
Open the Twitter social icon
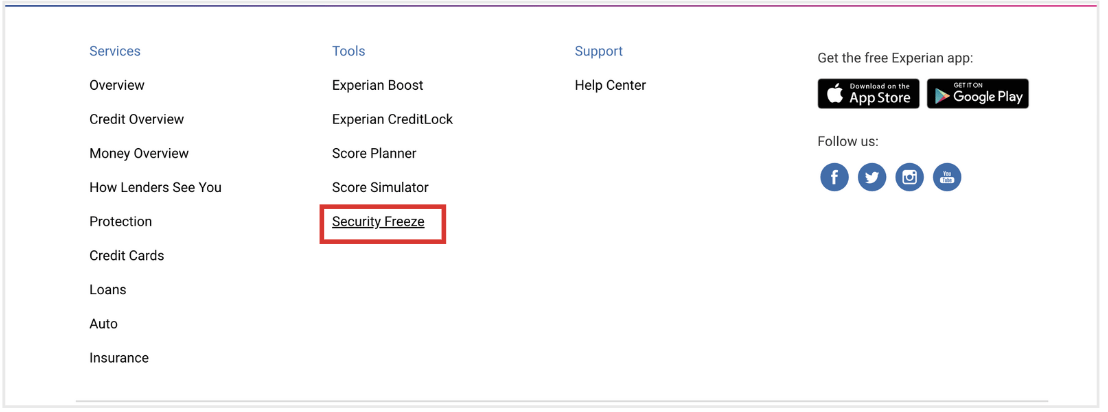pos(872,177)
